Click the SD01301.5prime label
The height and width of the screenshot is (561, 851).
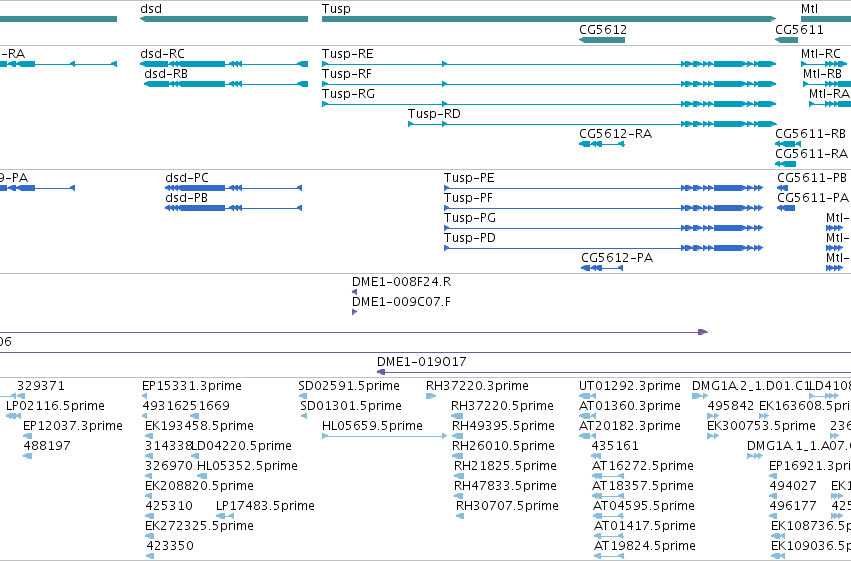(x=351, y=406)
